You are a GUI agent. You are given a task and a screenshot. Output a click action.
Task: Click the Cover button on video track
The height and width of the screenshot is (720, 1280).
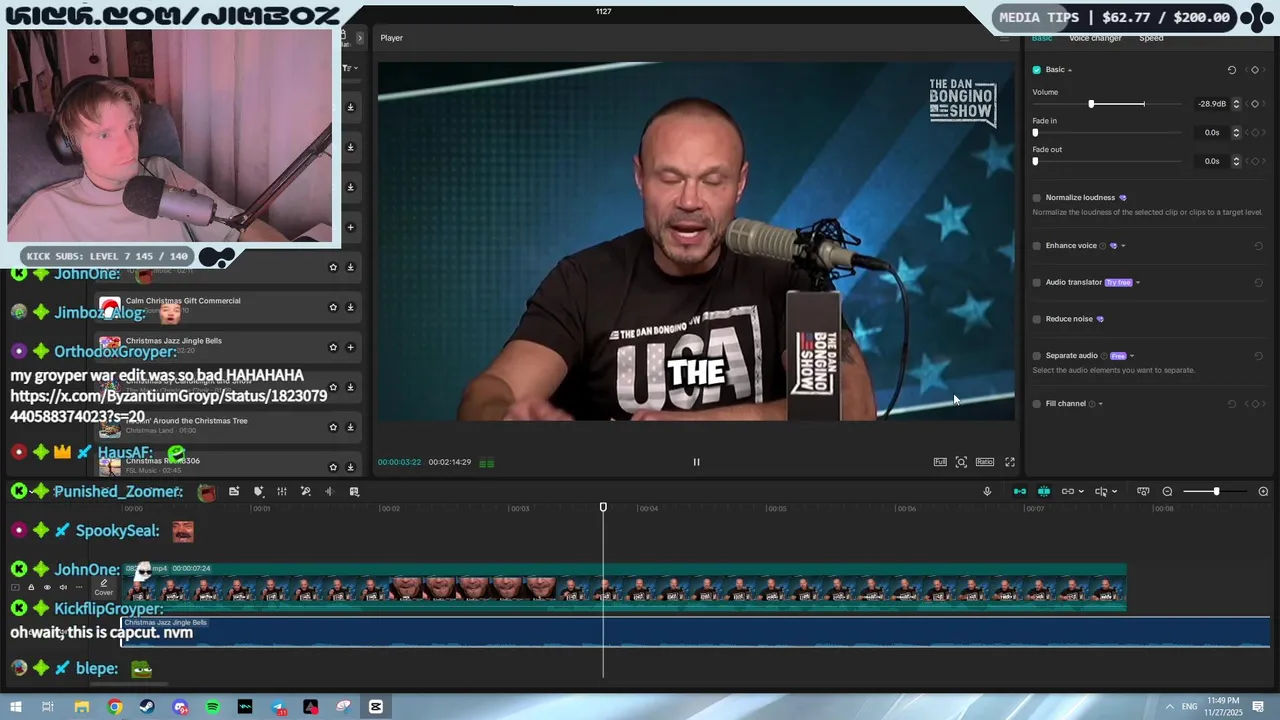[104, 588]
